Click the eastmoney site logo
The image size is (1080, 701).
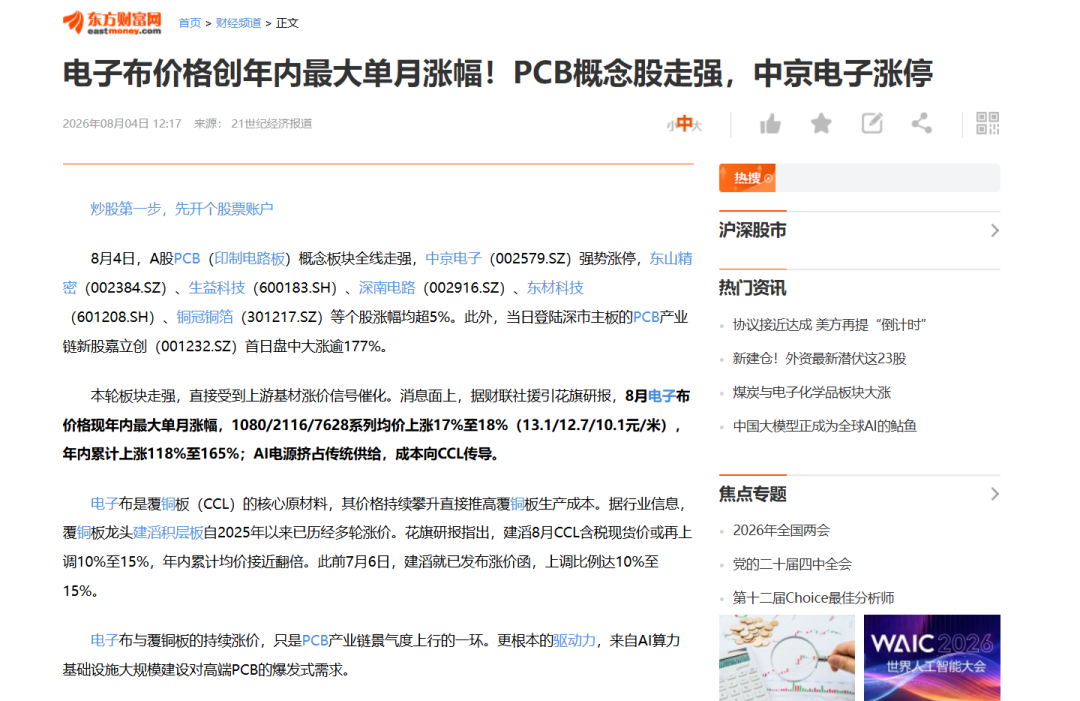[x=112, y=23]
